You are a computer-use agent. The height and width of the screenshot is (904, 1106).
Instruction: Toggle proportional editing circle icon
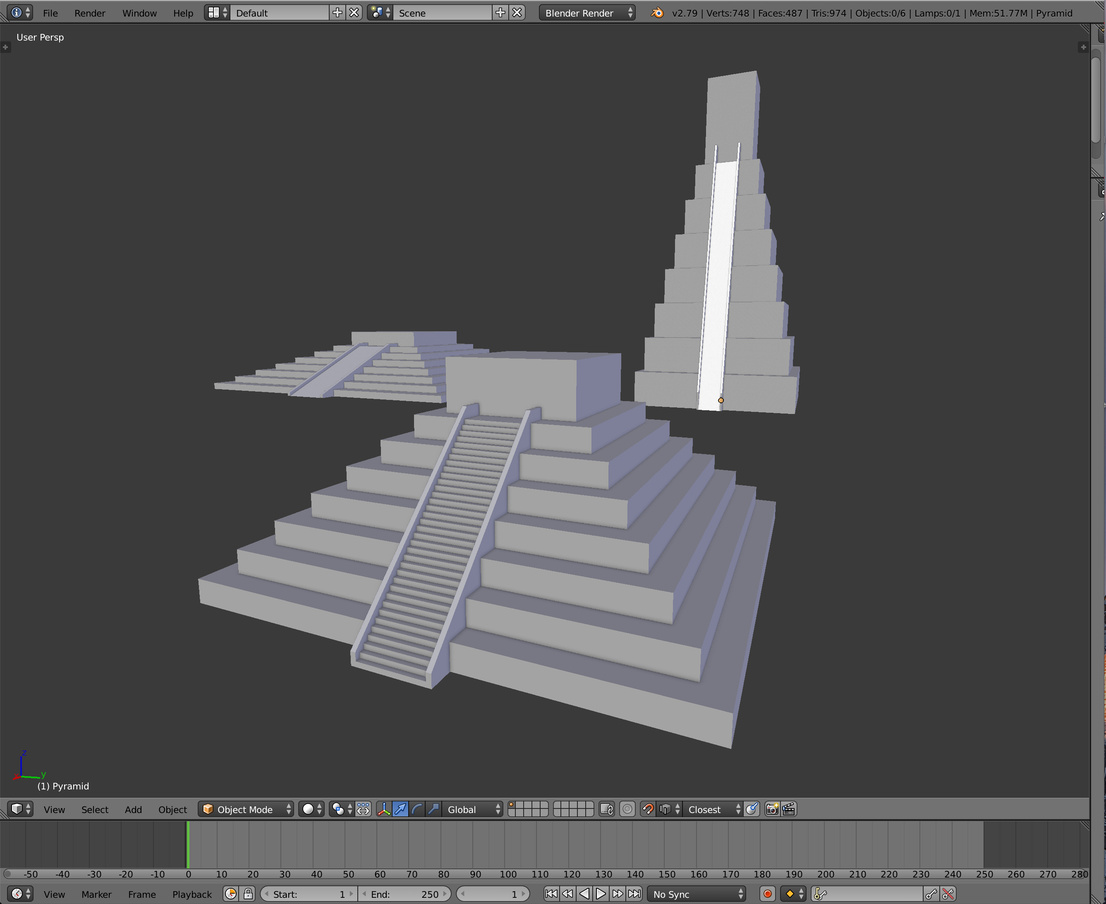[627, 809]
